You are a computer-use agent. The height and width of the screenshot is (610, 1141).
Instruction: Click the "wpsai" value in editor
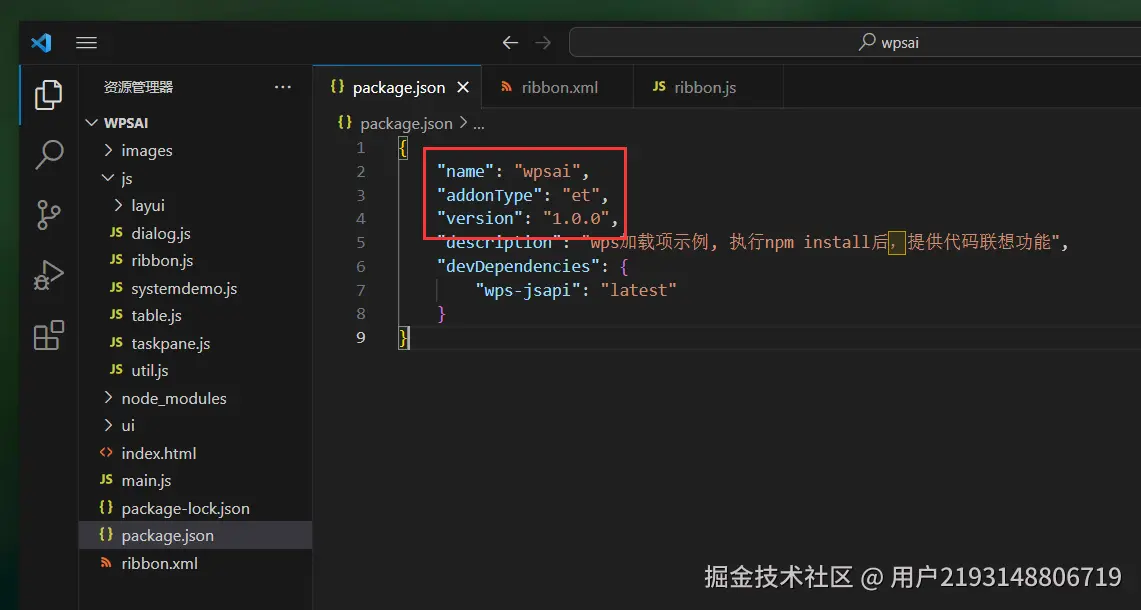click(x=546, y=172)
